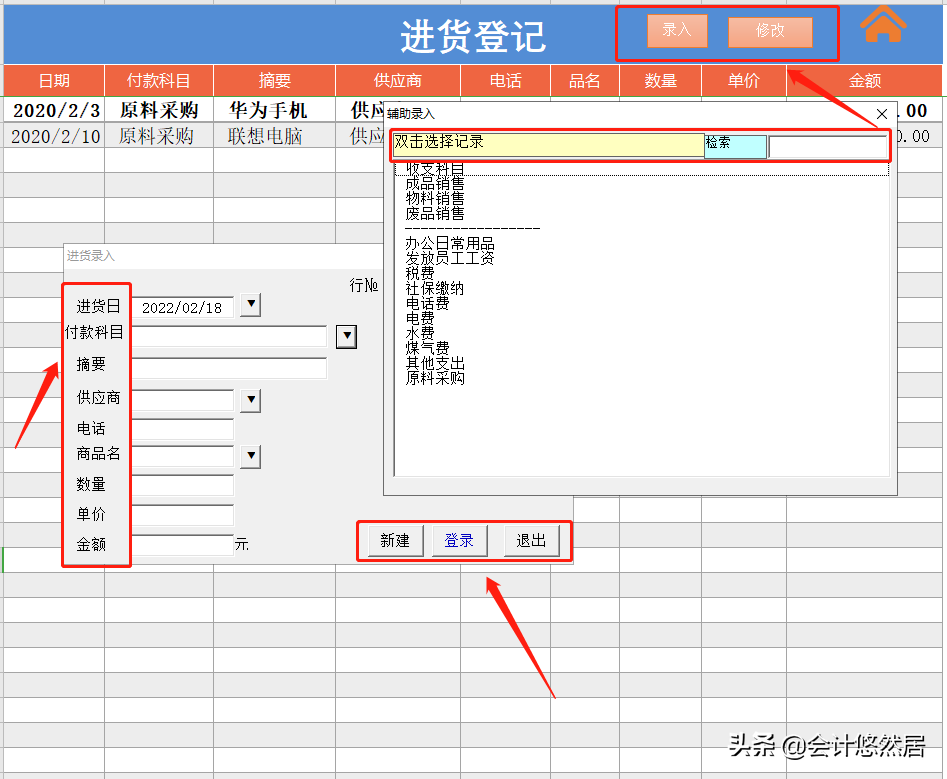
Task: Select 其他支出 in the list
Action: [435, 363]
